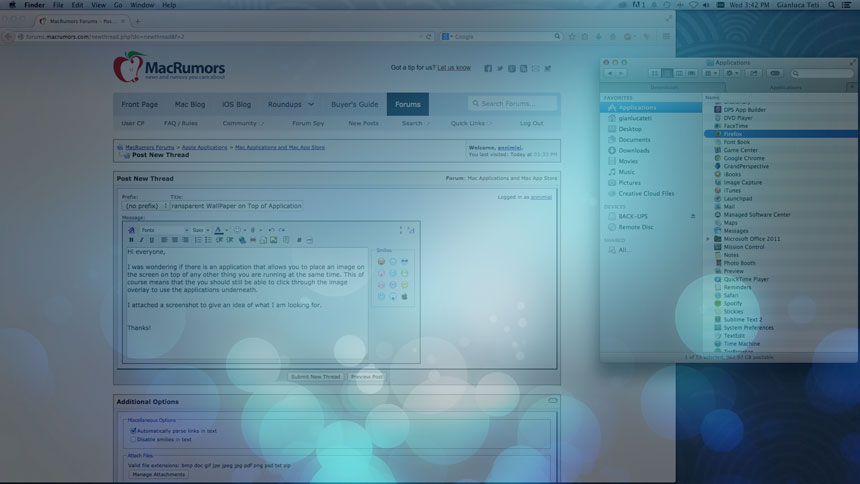860x484 pixels.
Task: Open the Fonts dropdown in the editor
Action: (x=165, y=230)
